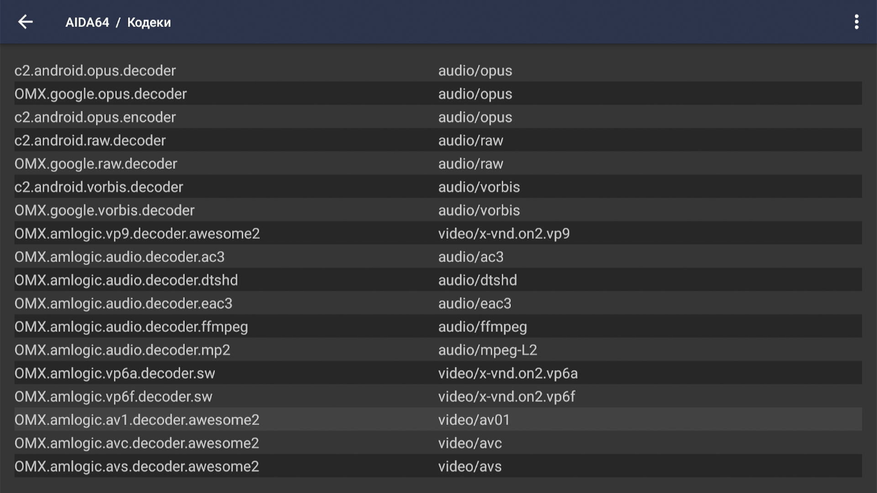Tap the AIDA64 / Кодеки title
The height and width of the screenshot is (493, 877).
tap(118, 22)
